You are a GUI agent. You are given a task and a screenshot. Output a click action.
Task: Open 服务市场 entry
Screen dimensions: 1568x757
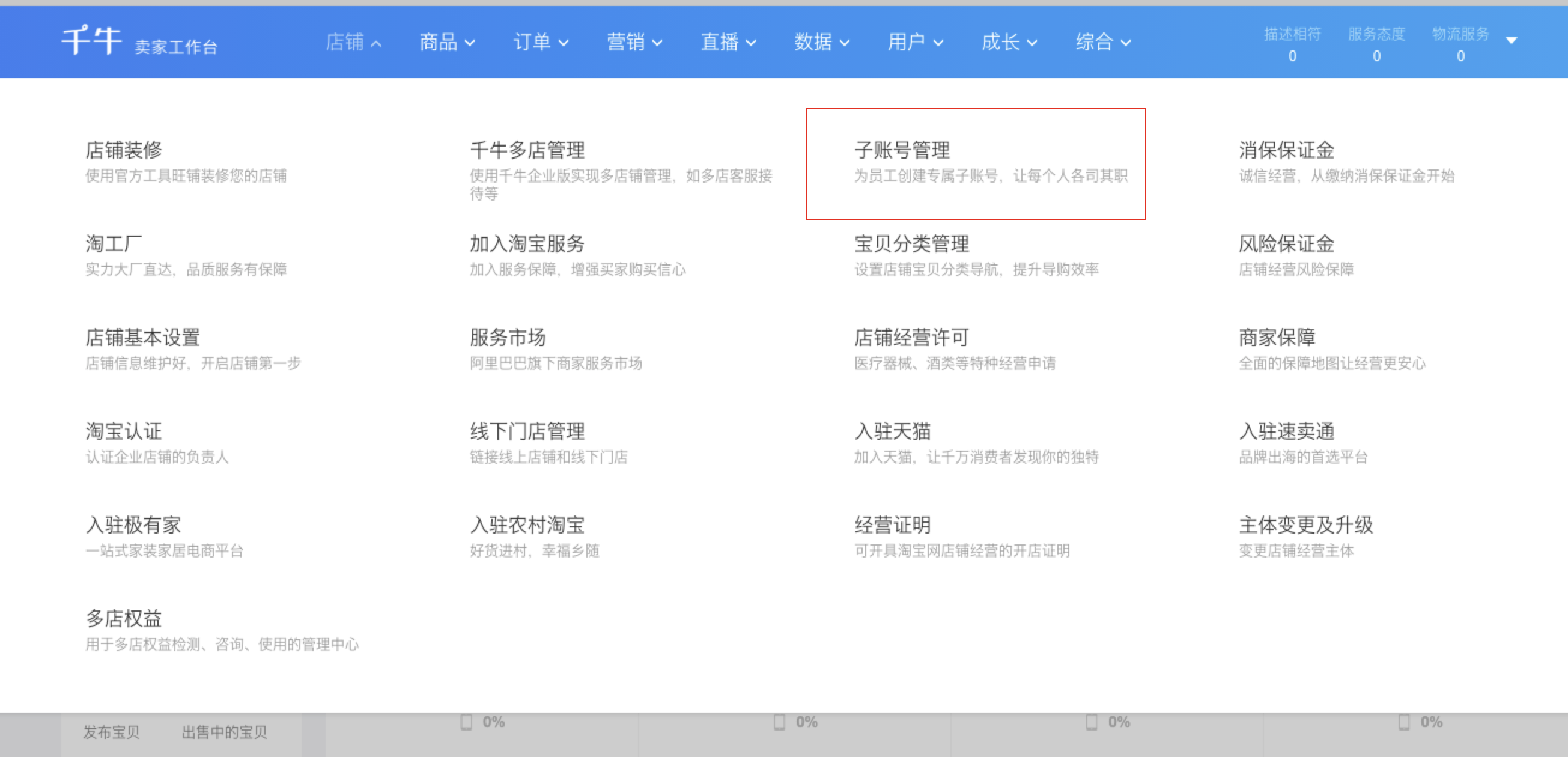(x=508, y=337)
